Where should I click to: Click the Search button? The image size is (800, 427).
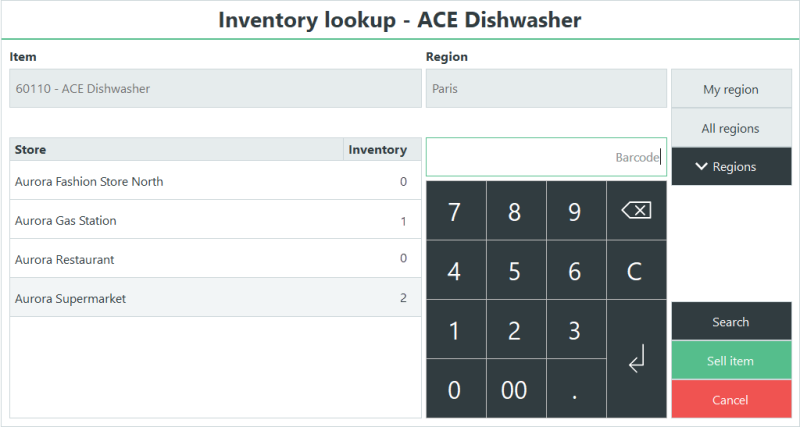pos(732,321)
